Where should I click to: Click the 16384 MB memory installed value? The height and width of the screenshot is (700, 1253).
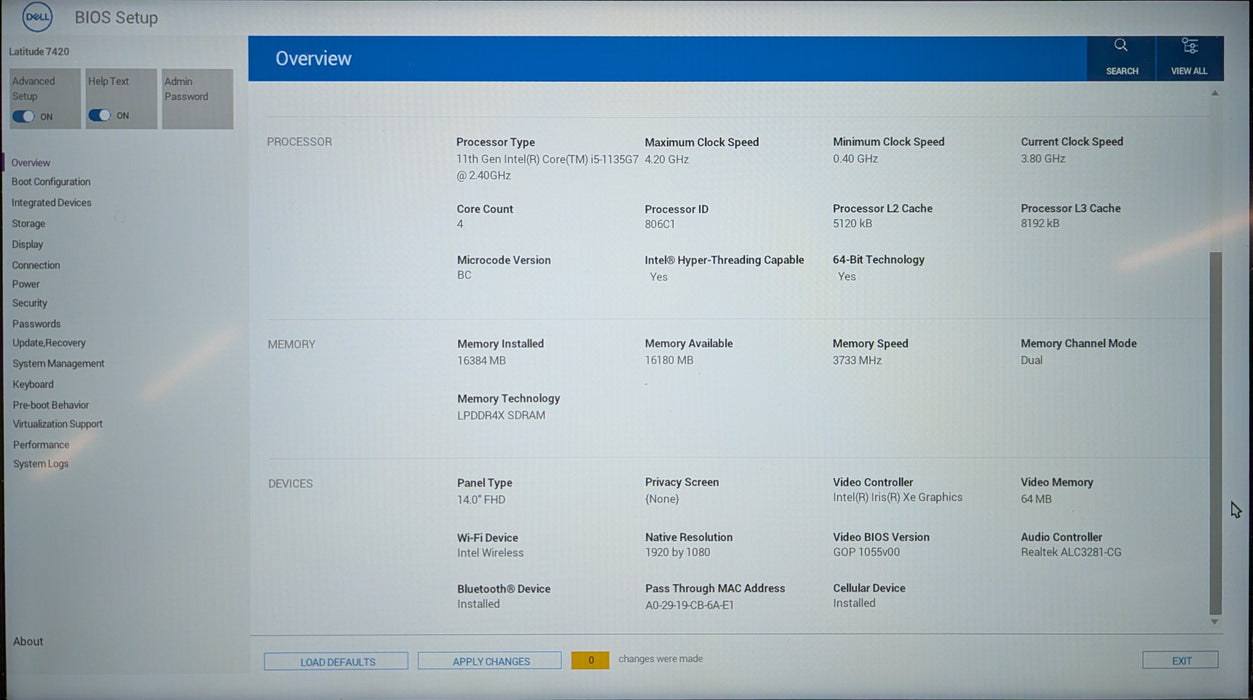click(x=482, y=361)
